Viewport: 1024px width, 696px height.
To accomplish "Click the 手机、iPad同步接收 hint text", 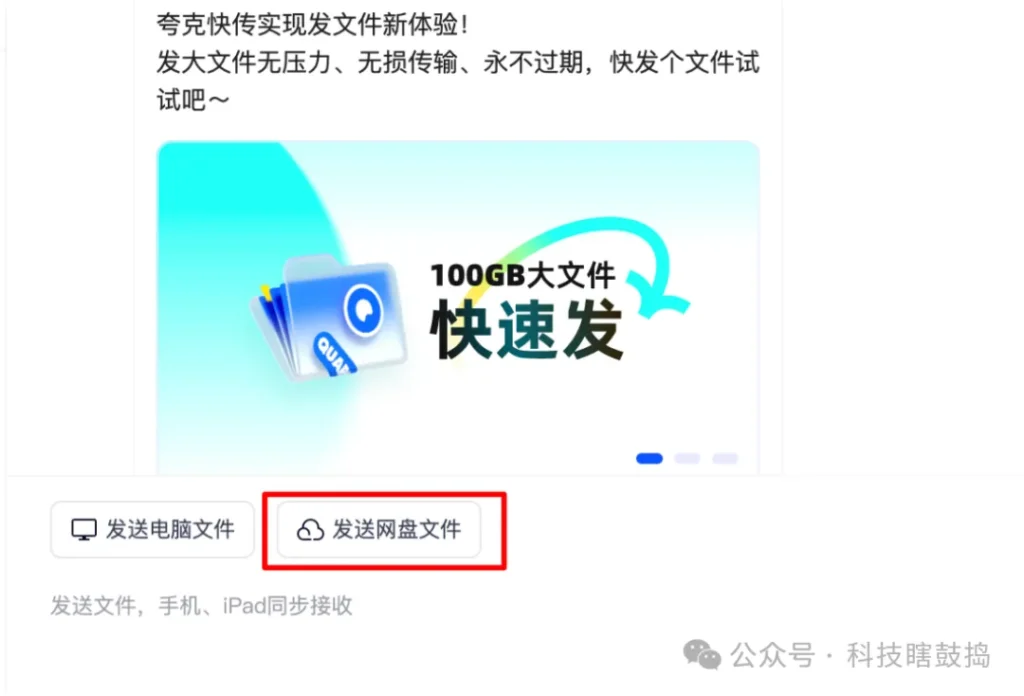I will point(255,605).
